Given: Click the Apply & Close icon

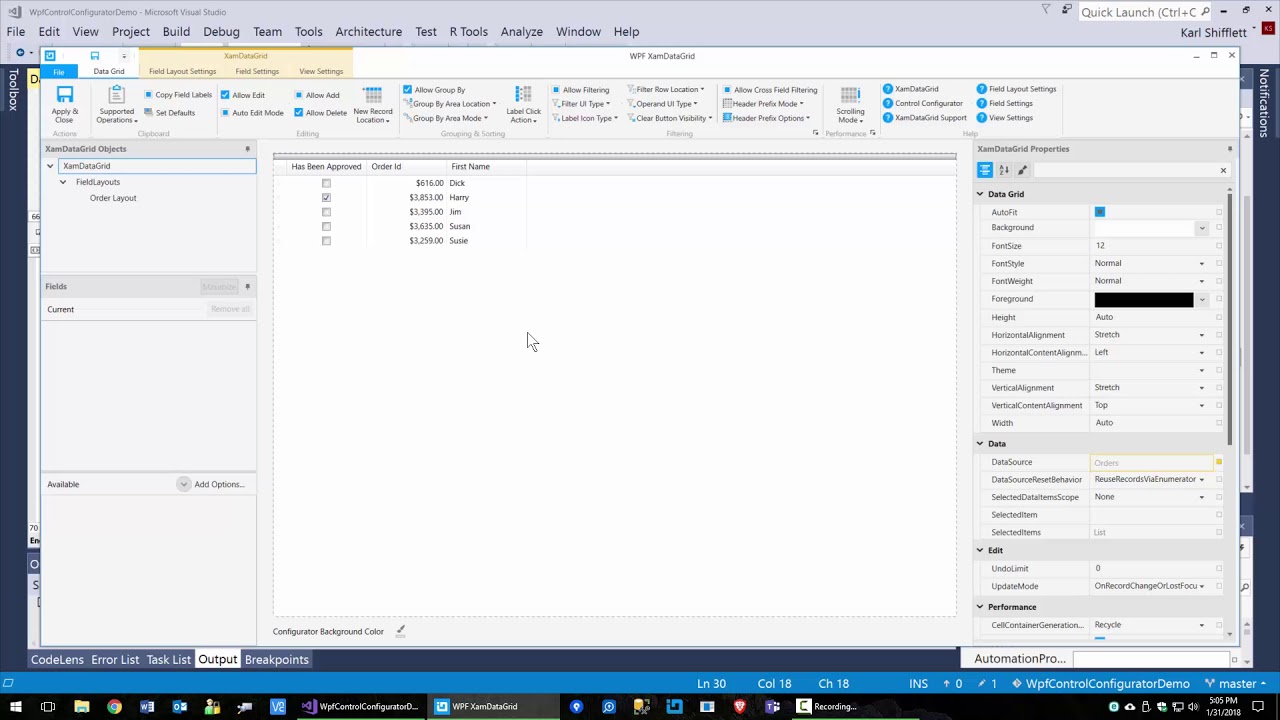Looking at the screenshot, I should pos(64,96).
